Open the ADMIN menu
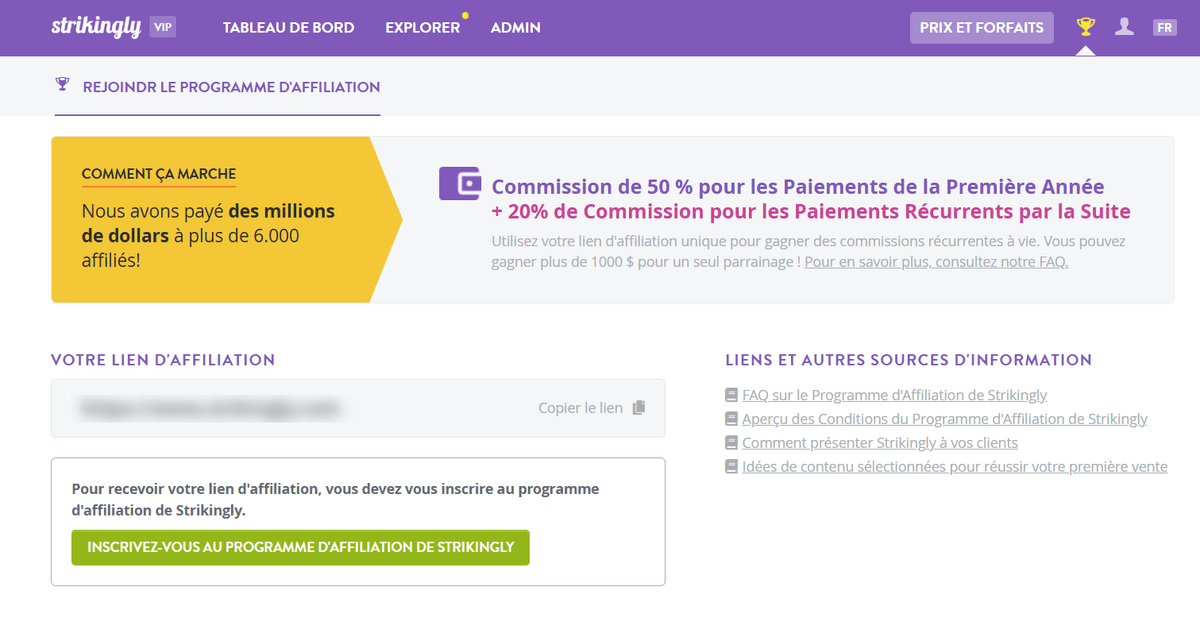This screenshot has width=1200, height=637. pyautogui.click(x=515, y=28)
